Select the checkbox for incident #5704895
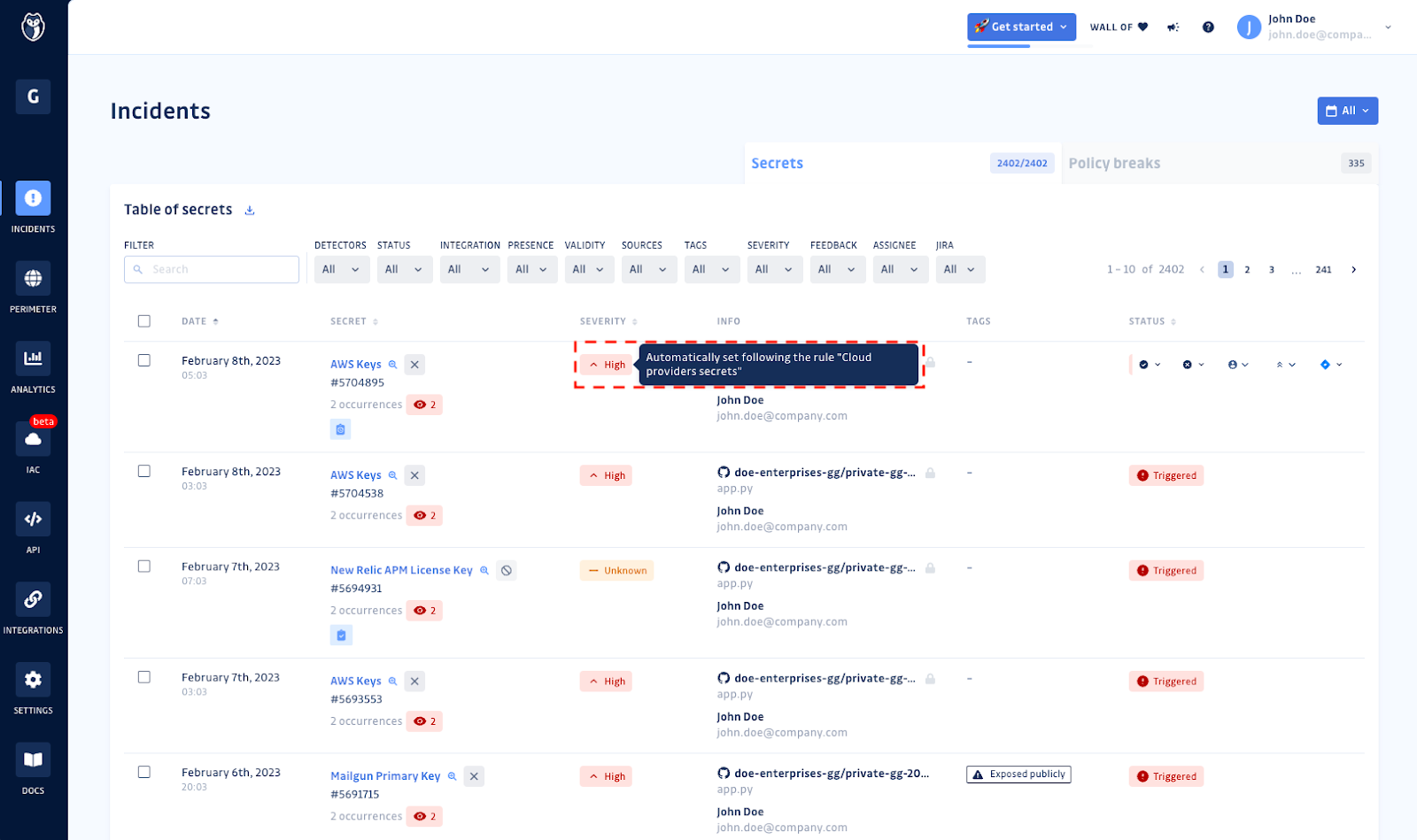1417x840 pixels. [x=144, y=360]
